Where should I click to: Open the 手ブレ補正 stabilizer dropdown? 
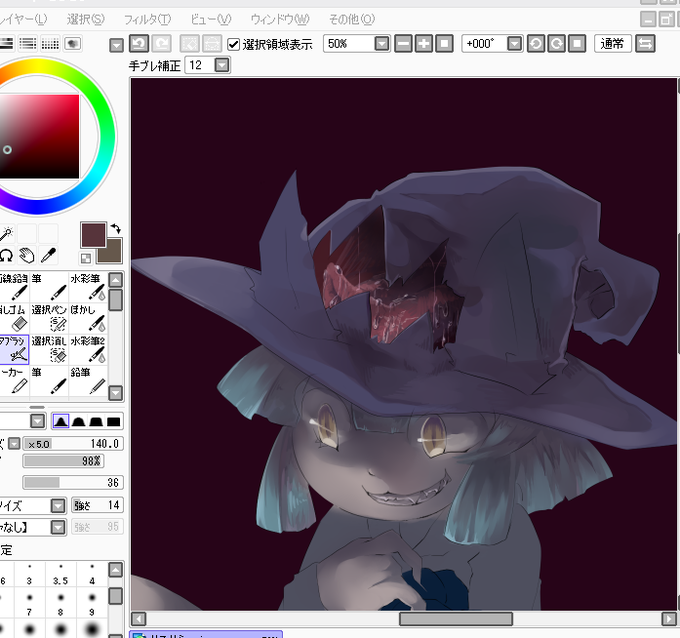click(x=222, y=65)
